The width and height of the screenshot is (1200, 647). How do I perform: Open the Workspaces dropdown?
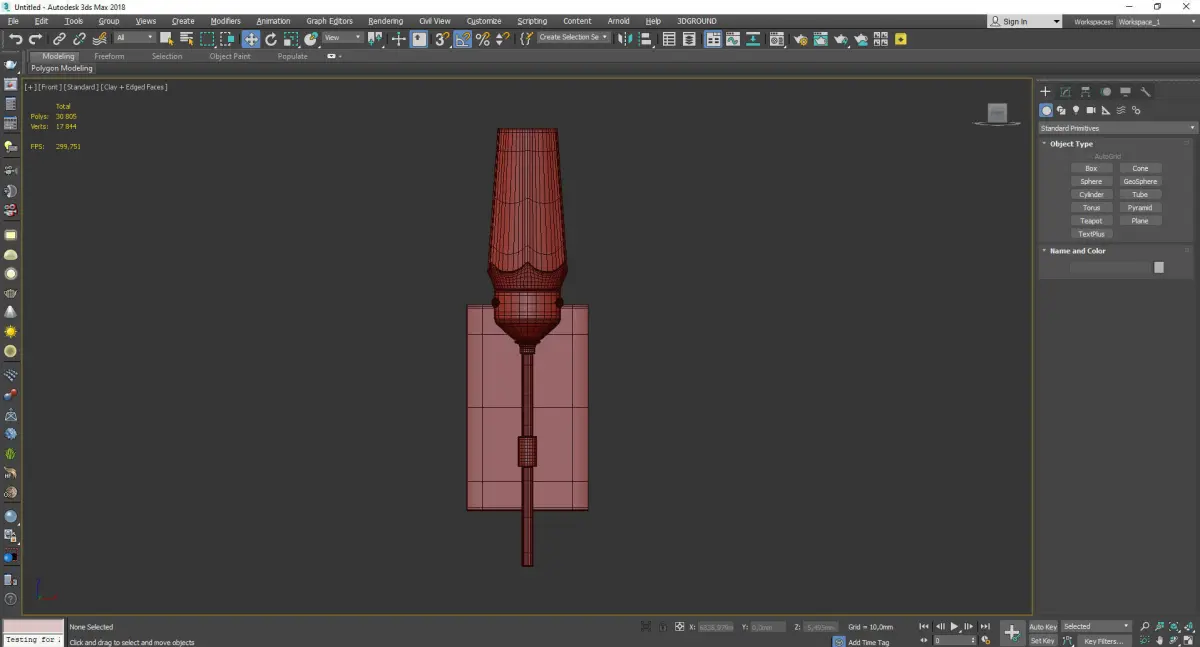(x=1155, y=21)
